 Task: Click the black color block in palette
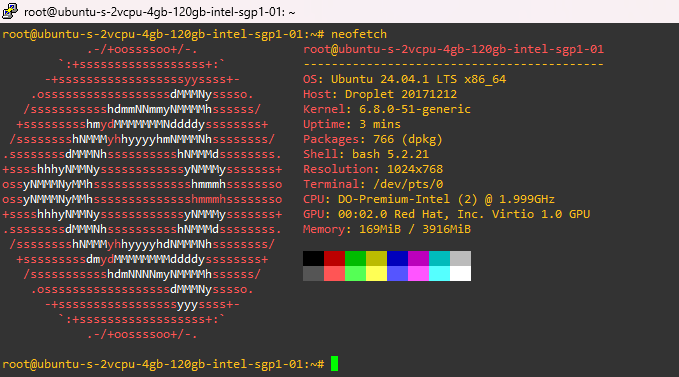(x=314, y=258)
